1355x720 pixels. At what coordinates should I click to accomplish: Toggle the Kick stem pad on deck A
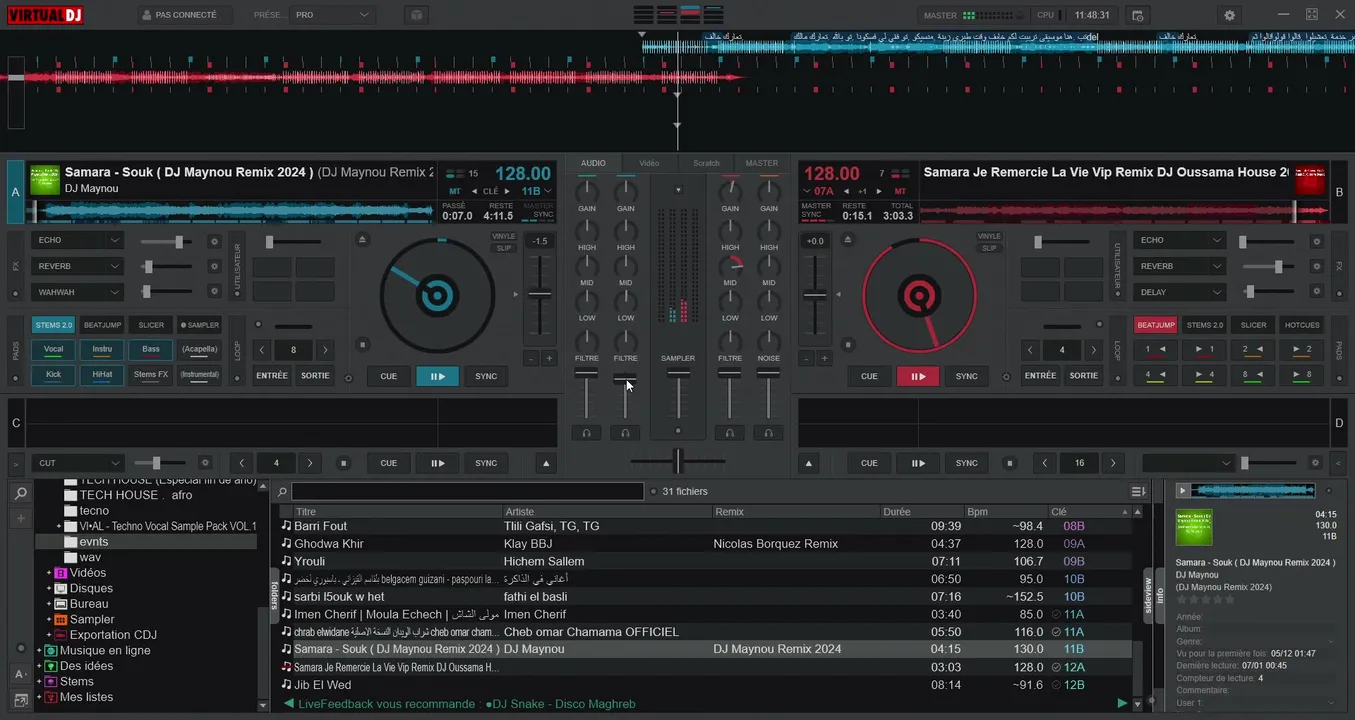pos(53,375)
